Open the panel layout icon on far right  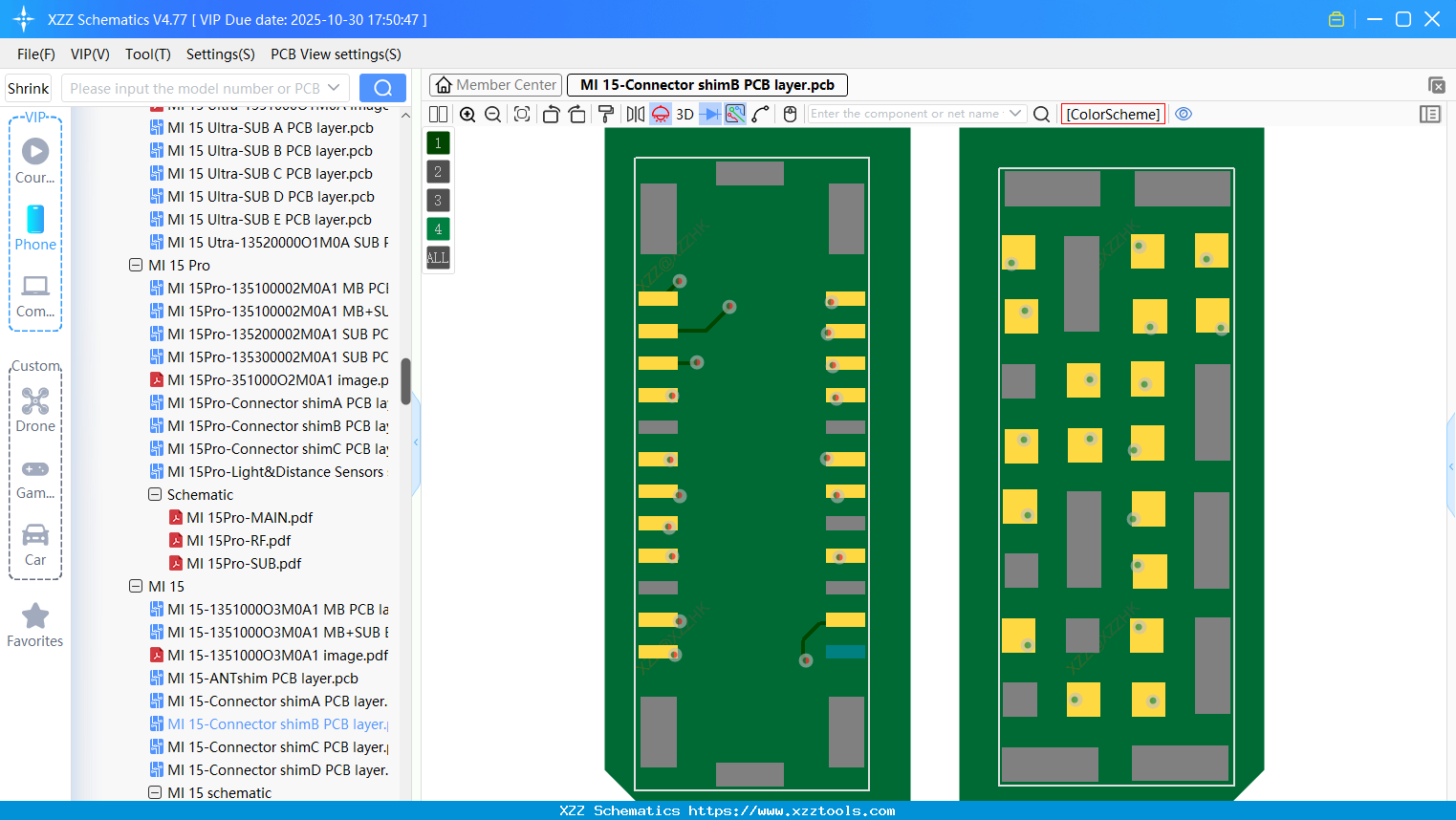point(1430,114)
